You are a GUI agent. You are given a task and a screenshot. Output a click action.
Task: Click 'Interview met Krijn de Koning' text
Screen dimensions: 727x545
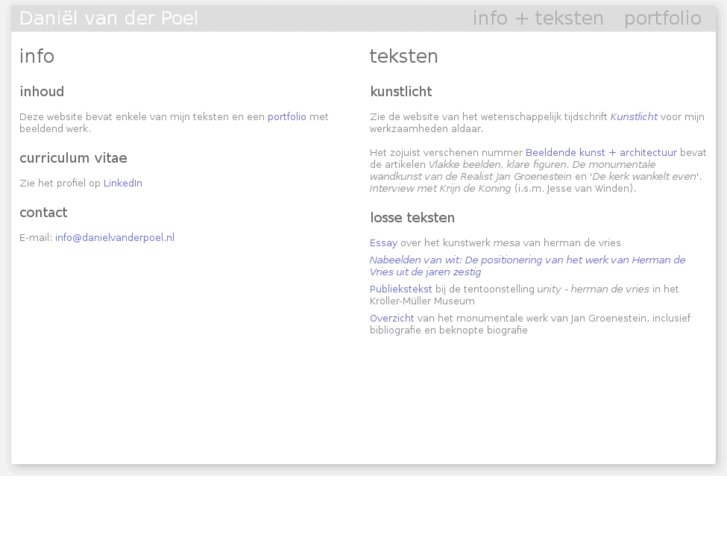440,188
